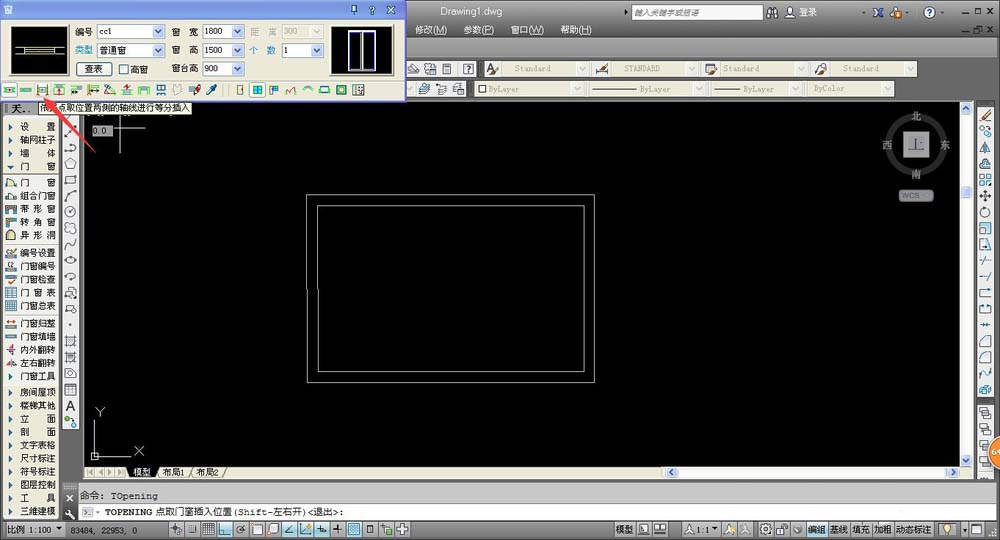This screenshot has height=540, width=1000.
Task: Open the 窗宽 1800 width dropdown
Action: pos(237,32)
